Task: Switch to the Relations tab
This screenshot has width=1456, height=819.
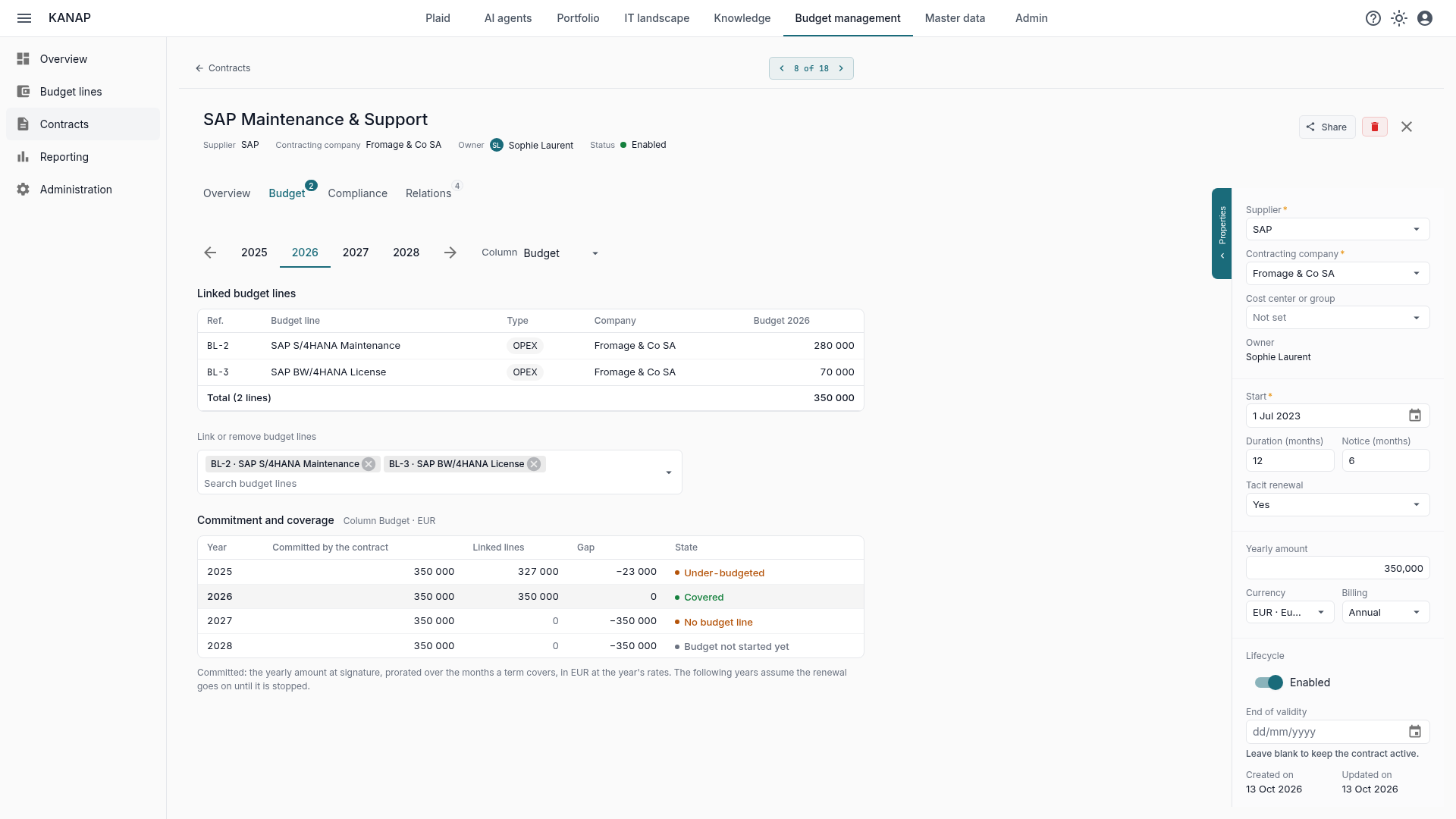Action: coord(428,193)
